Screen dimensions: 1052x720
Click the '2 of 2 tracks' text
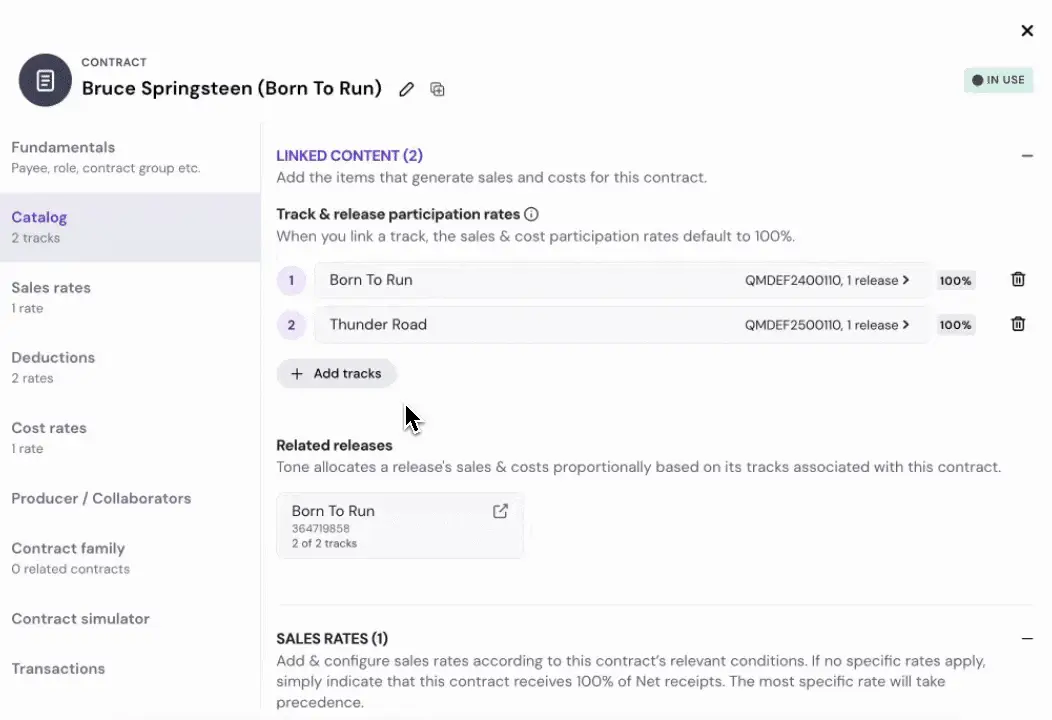(x=324, y=544)
